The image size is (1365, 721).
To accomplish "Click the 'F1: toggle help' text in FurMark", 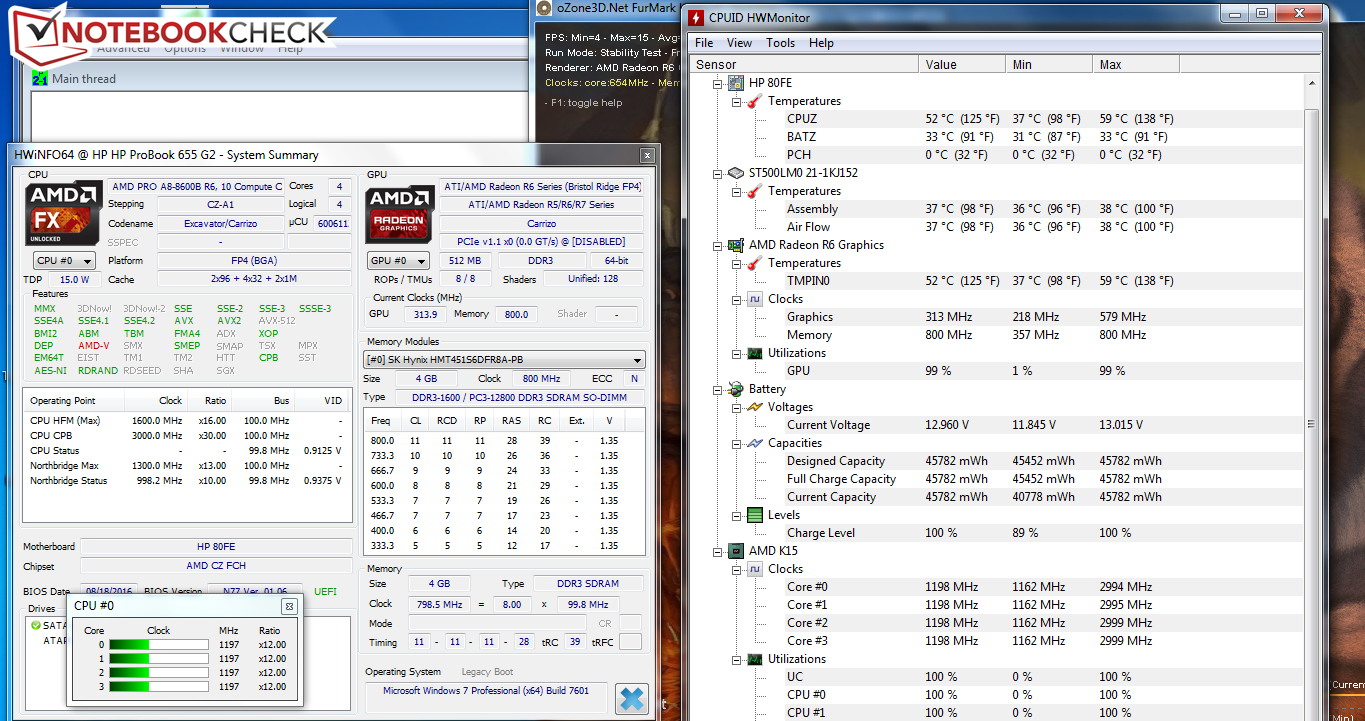I will pos(584,103).
